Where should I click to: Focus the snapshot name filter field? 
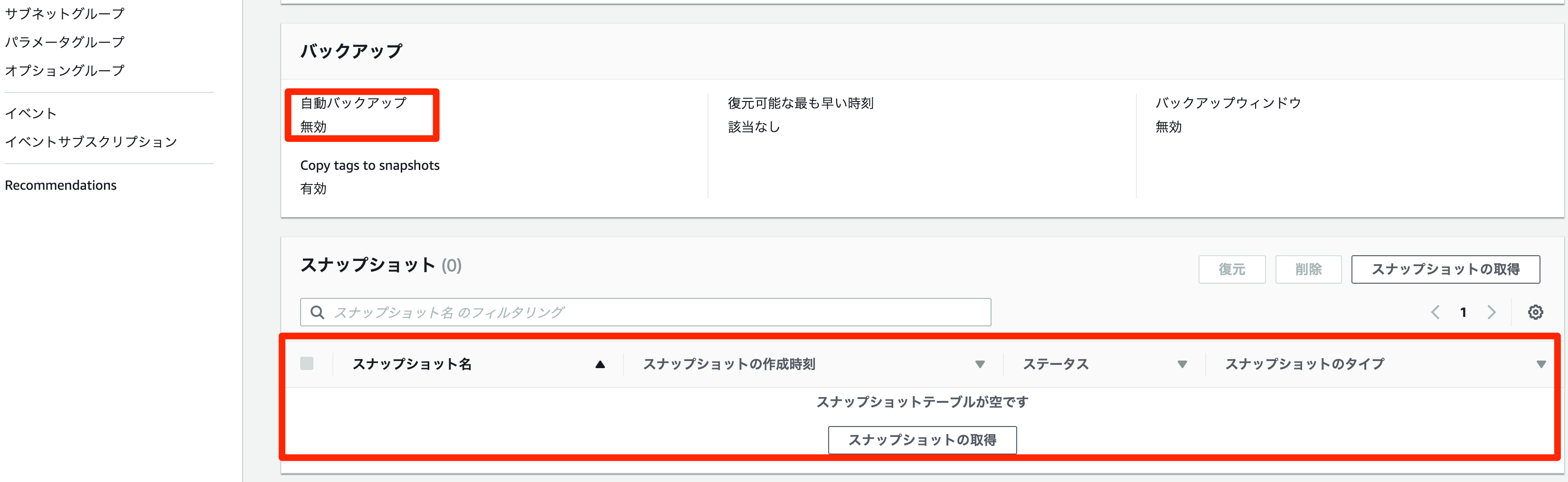[657, 313]
